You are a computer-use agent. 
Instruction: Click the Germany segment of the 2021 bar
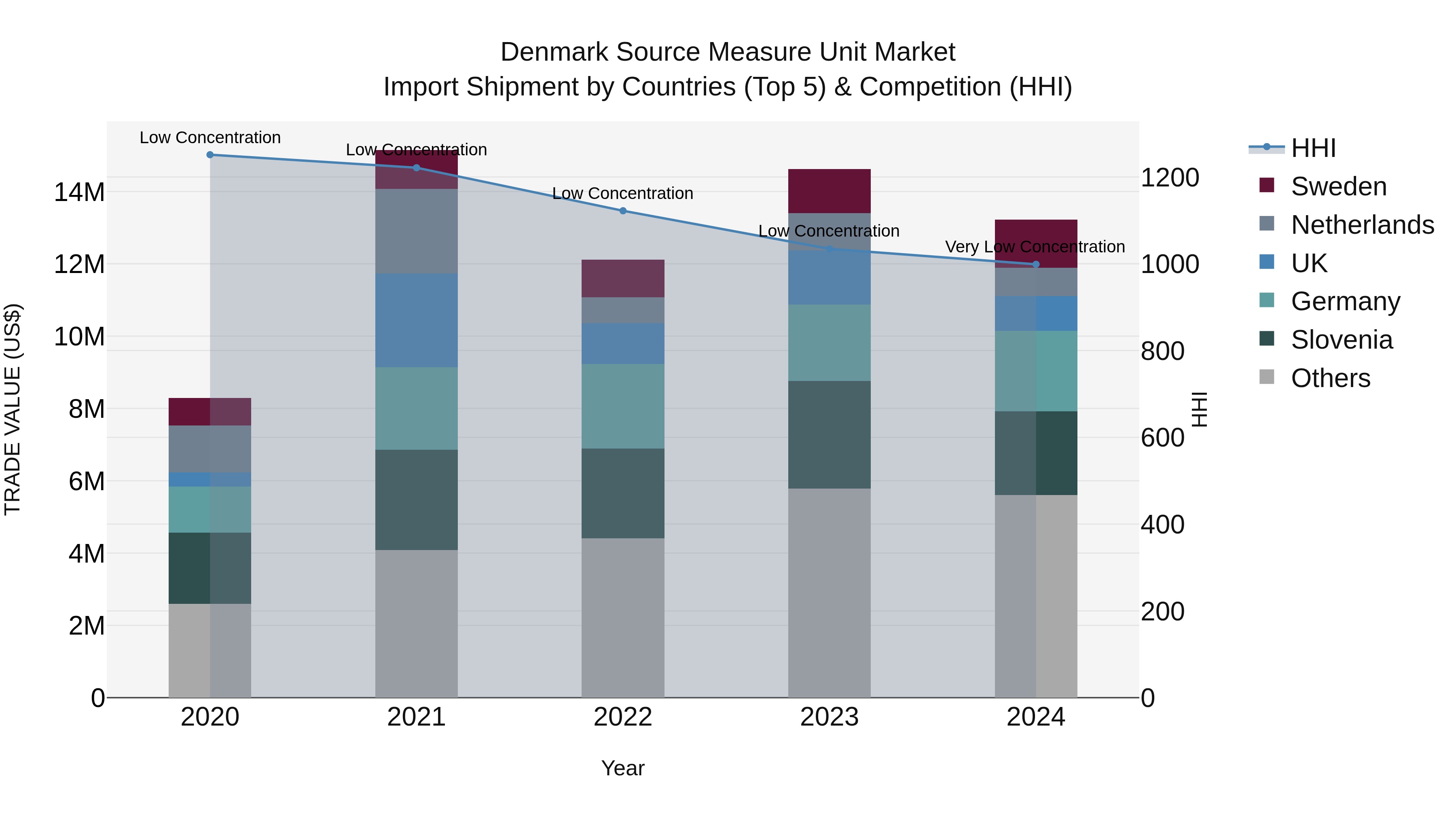pyautogui.click(x=417, y=408)
